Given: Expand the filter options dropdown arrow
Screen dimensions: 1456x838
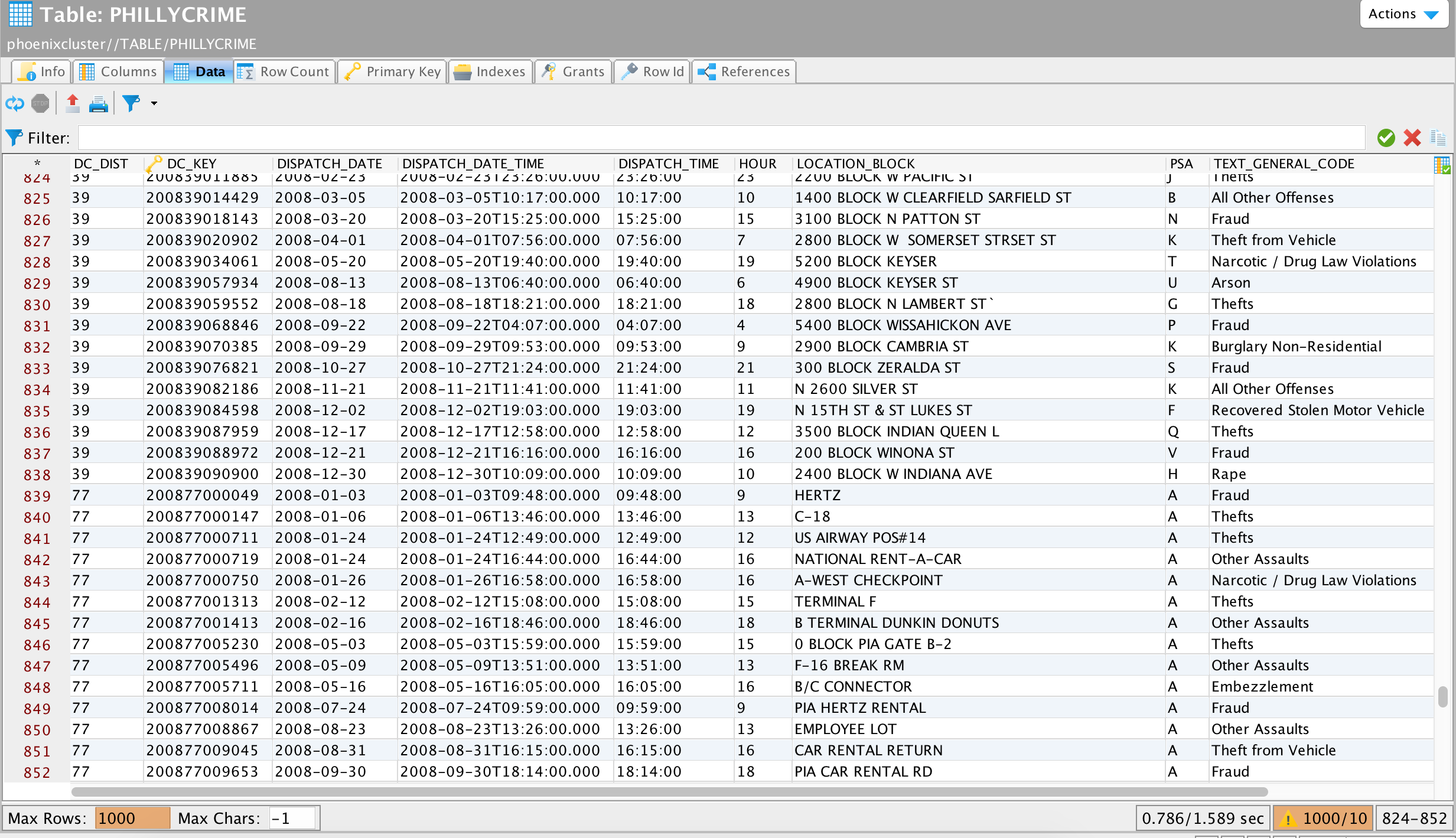Looking at the screenshot, I should [x=154, y=103].
